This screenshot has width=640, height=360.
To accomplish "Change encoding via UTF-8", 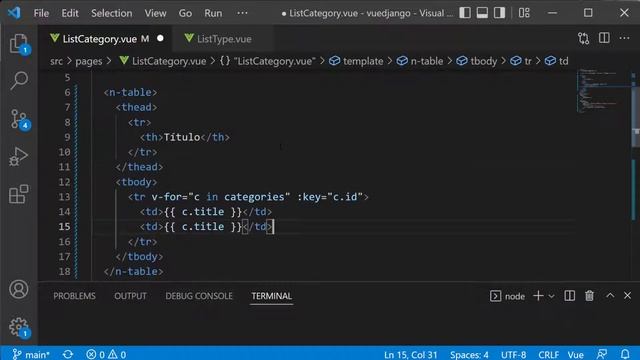I will click(513, 354).
